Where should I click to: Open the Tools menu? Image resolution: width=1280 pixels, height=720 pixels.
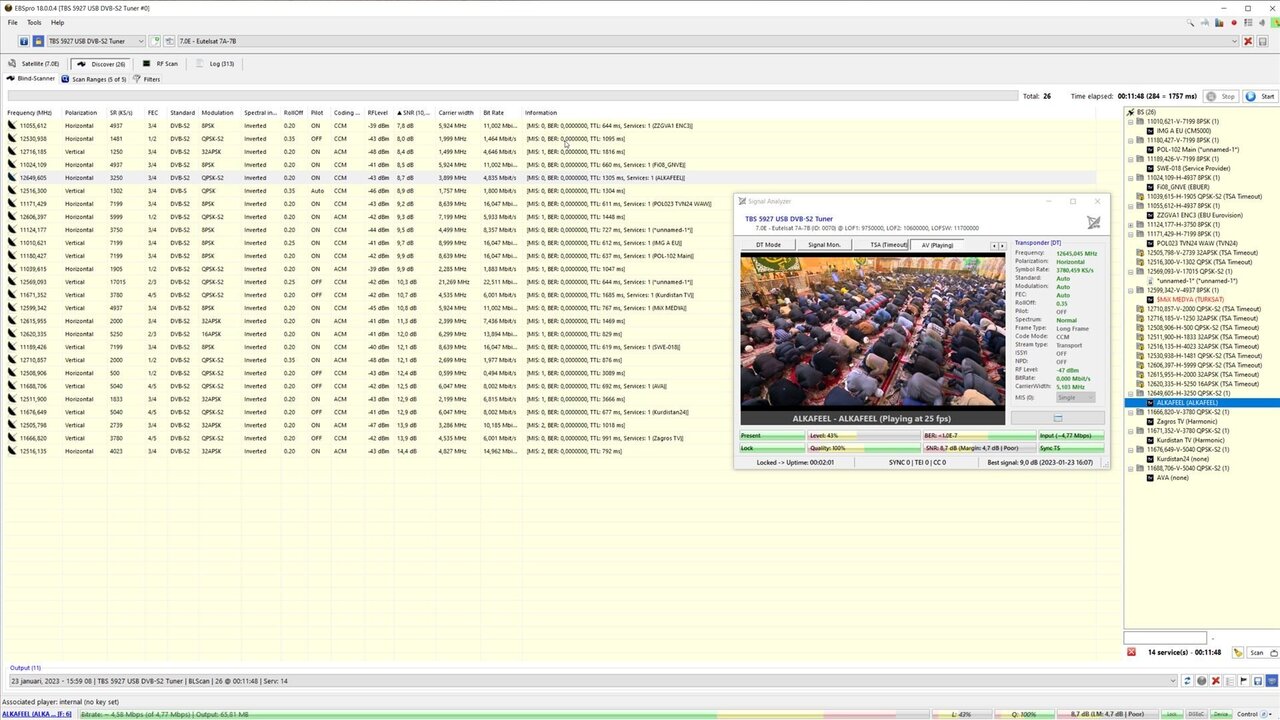[x=34, y=22]
